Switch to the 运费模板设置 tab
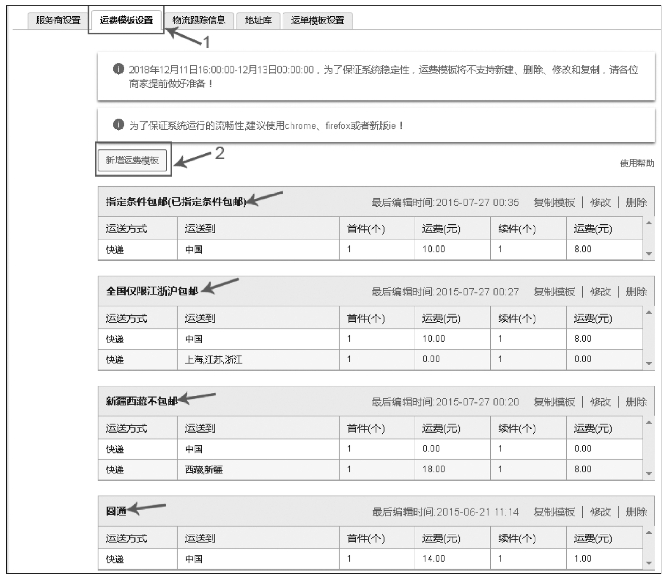Viewport: 672px width, 586px height. tap(126, 20)
